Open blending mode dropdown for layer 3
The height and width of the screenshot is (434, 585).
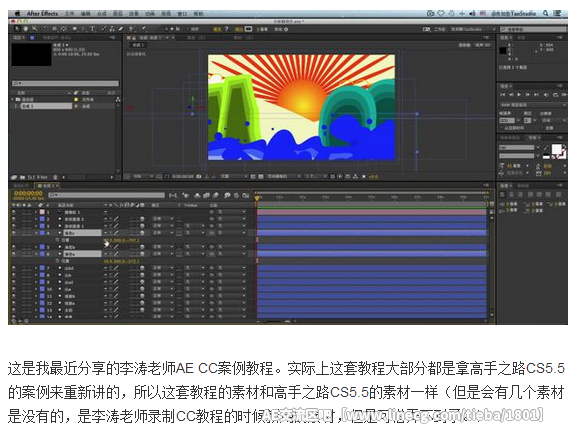pyautogui.click(x=163, y=226)
